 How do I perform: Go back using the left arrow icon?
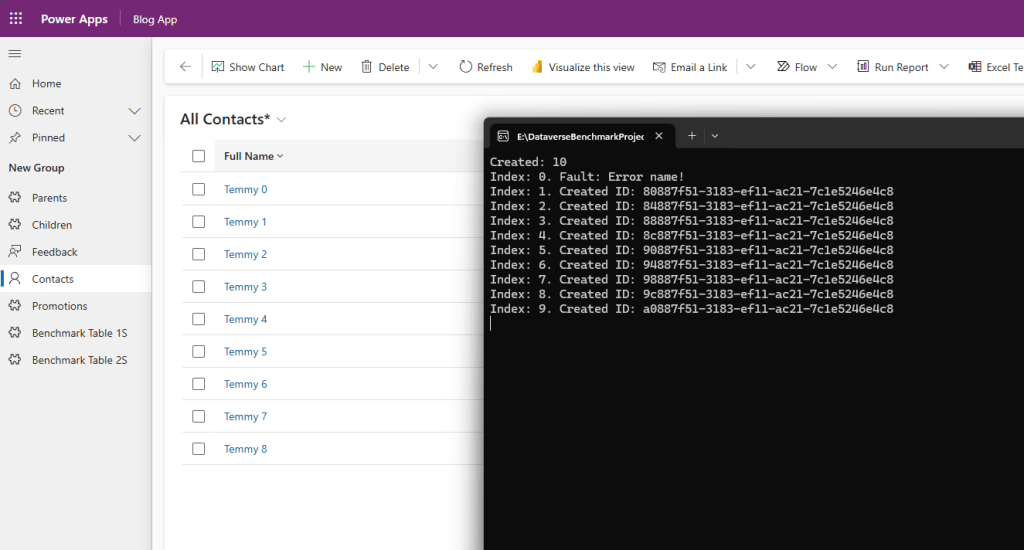185,67
